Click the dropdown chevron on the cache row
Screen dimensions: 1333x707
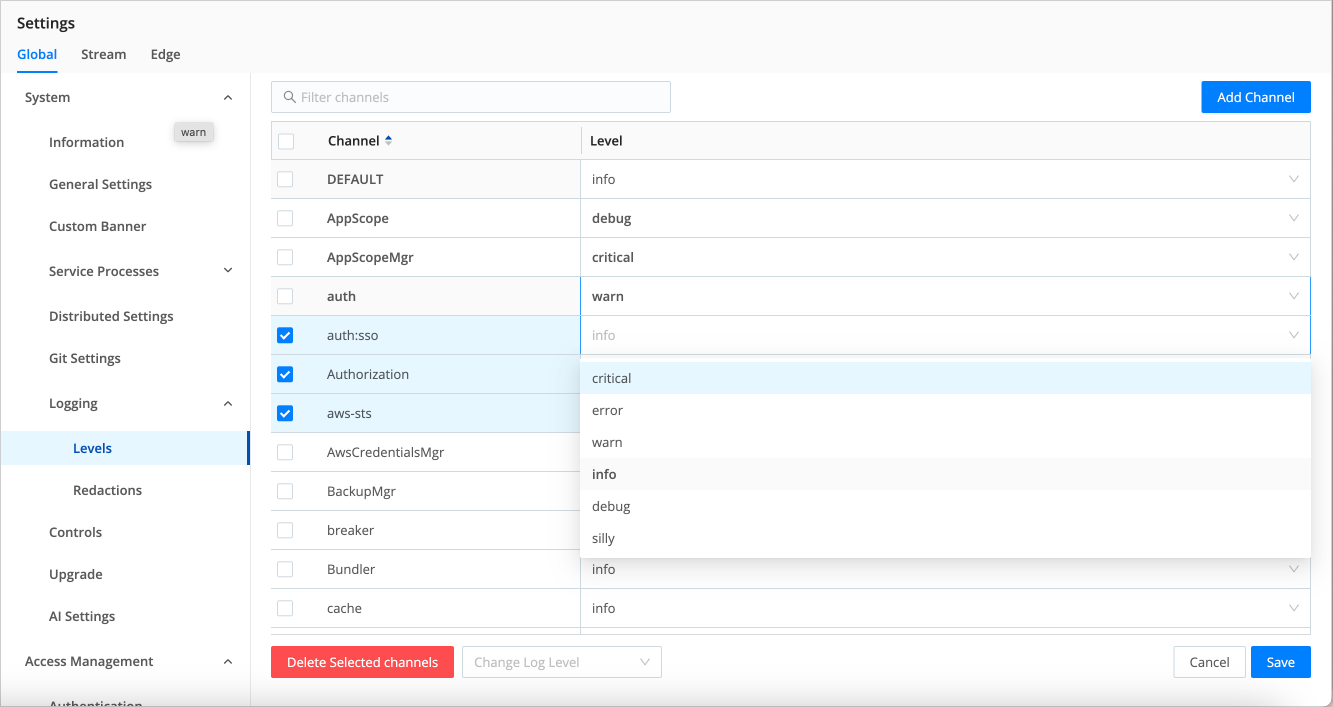tap(1294, 608)
